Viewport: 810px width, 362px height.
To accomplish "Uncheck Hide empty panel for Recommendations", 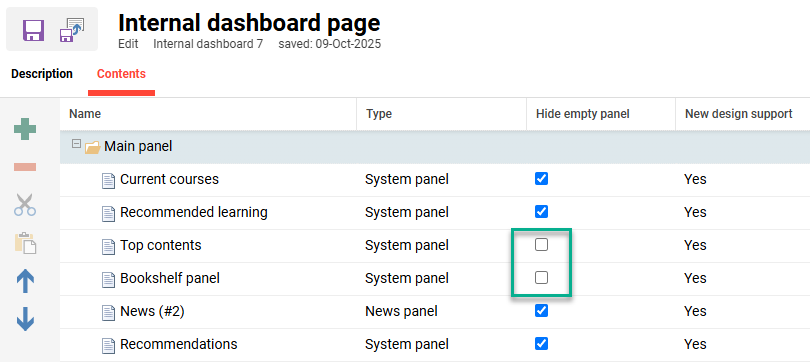I will [x=541, y=343].
